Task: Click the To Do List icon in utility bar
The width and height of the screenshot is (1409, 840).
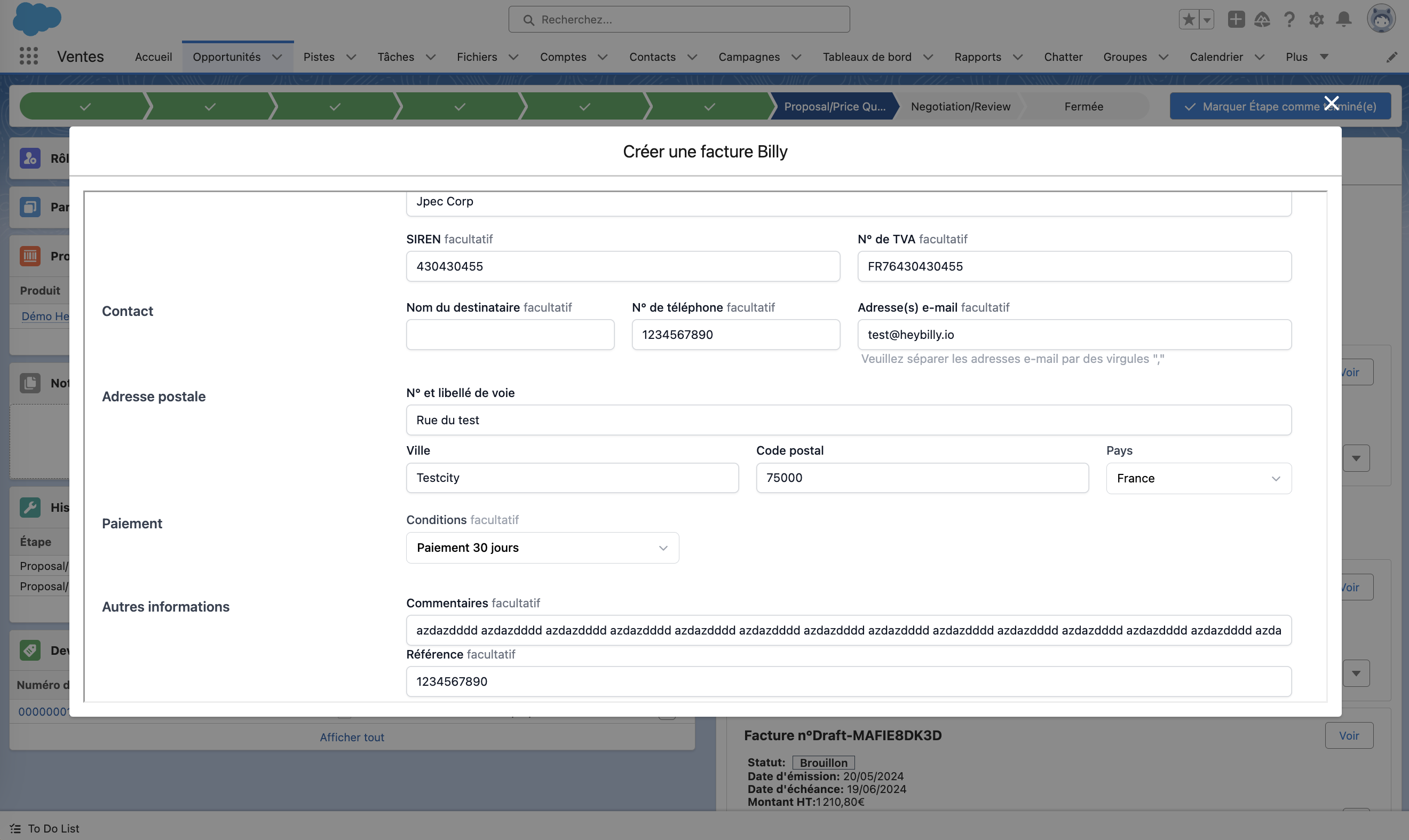Action: [15, 828]
